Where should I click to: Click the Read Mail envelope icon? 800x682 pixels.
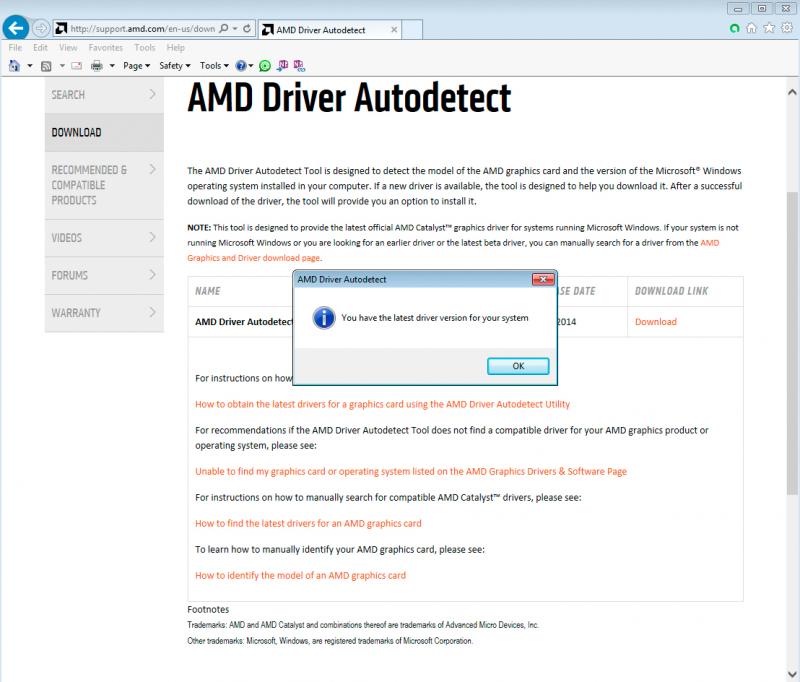77,66
